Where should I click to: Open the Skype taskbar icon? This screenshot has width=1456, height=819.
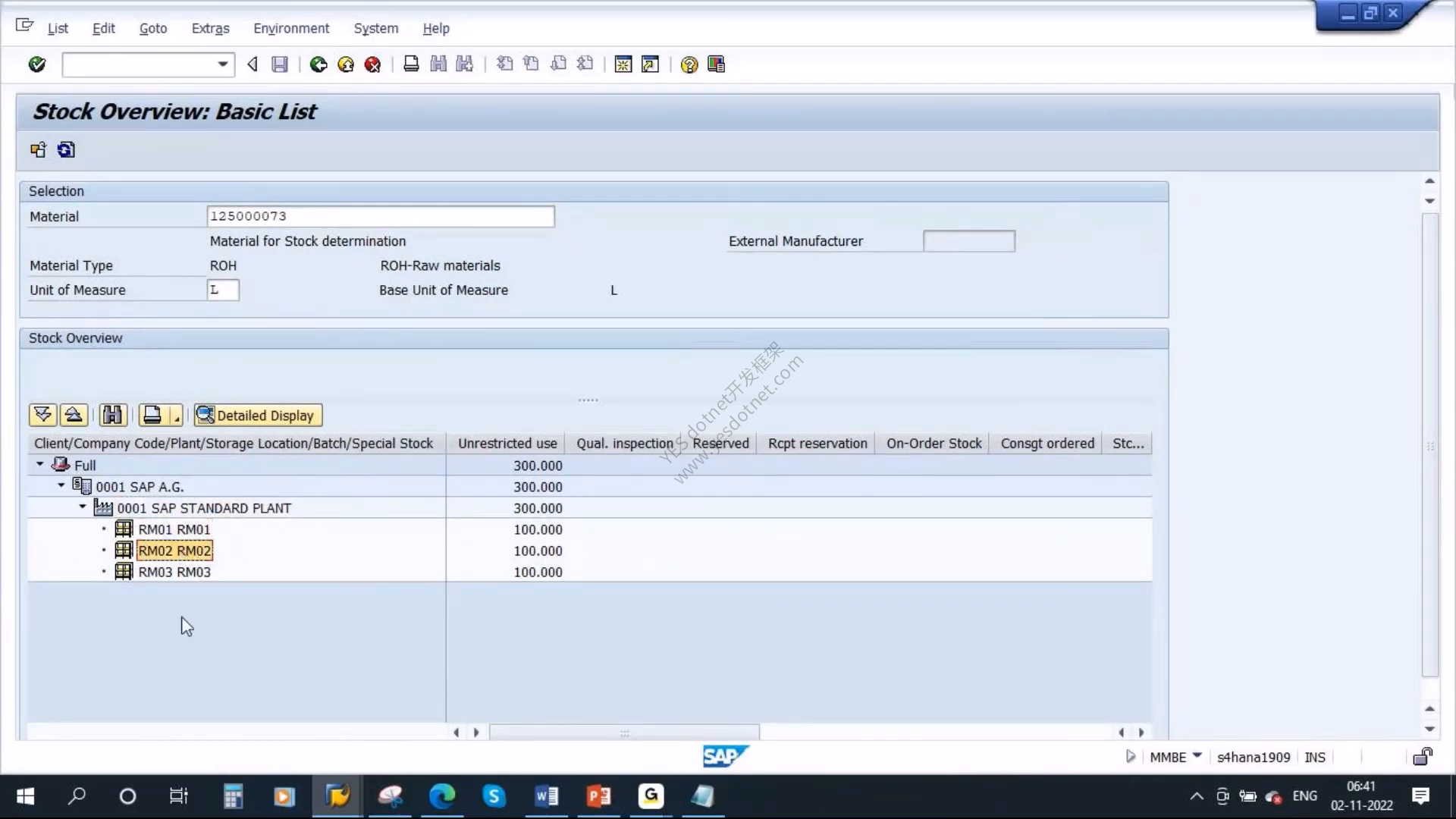(x=494, y=796)
